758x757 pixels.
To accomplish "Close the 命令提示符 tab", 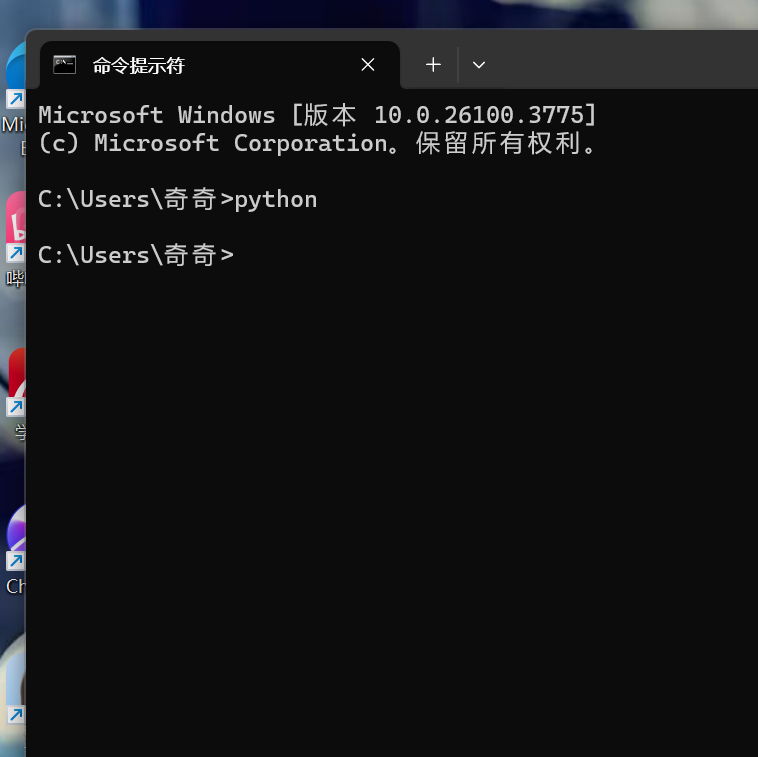I will [x=368, y=65].
